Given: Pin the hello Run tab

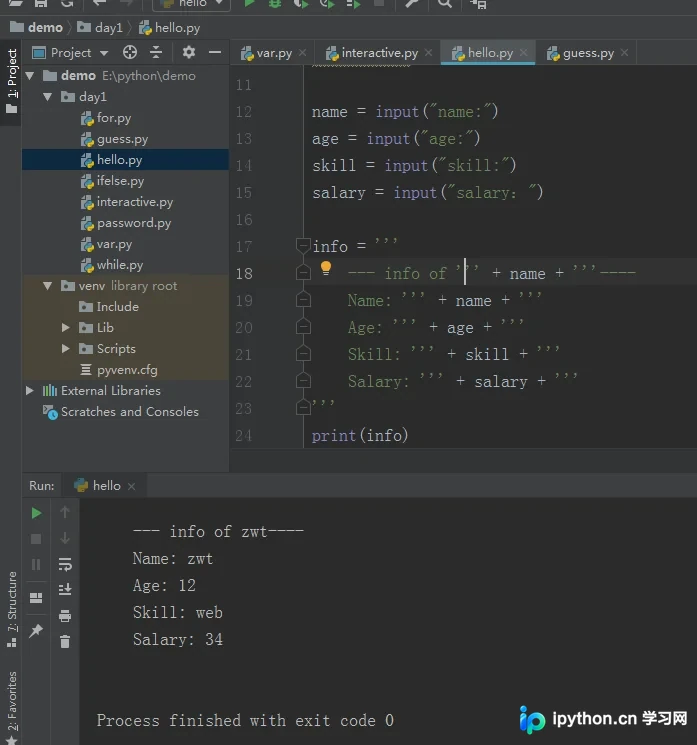Looking at the screenshot, I should pos(36,630).
